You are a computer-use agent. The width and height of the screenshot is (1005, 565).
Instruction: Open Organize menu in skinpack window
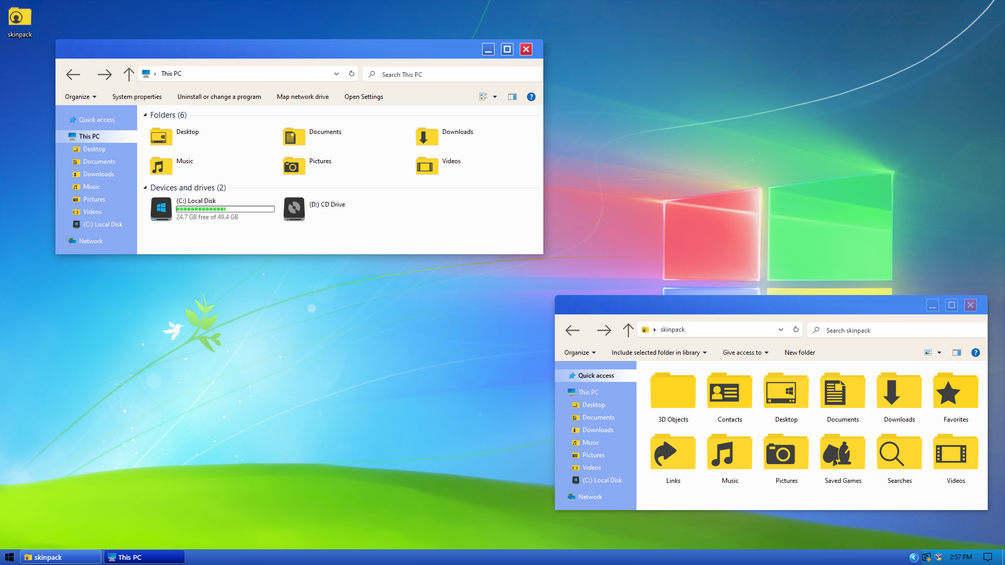[x=579, y=352]
